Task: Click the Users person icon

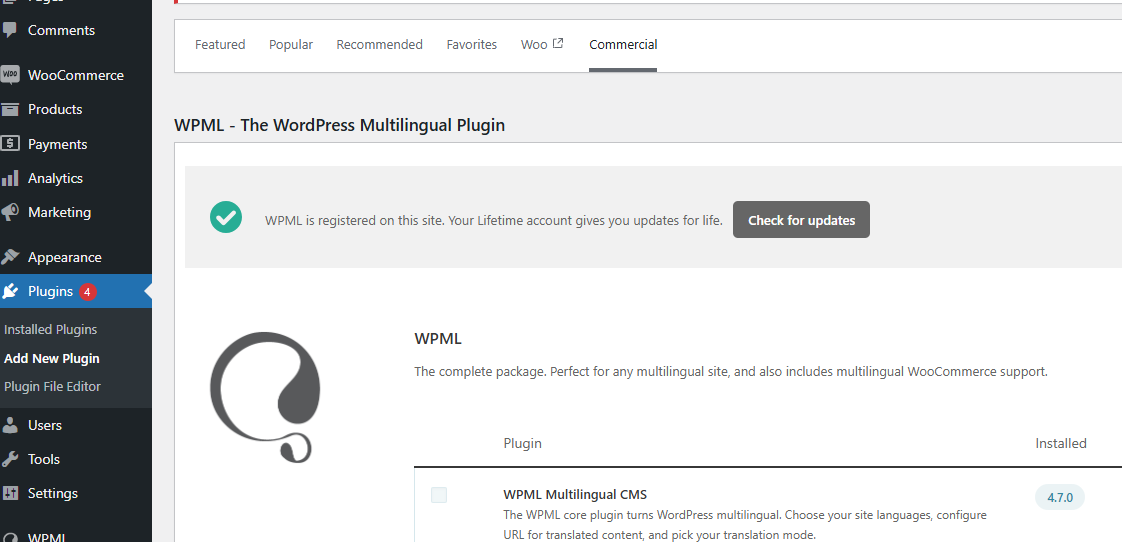Action: 10,425
